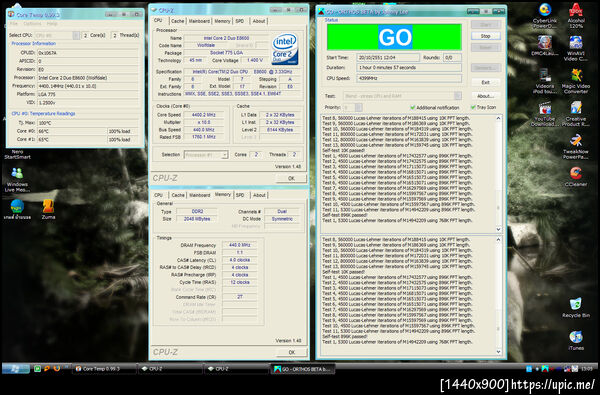
Task: Click DRAM Frequency value 440.0 MHz
Action: 240,245
